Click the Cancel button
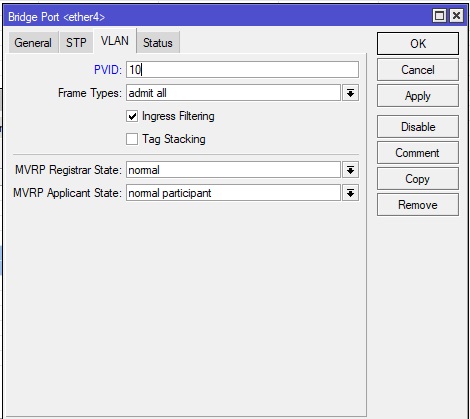470x419 pixels. 418,70
